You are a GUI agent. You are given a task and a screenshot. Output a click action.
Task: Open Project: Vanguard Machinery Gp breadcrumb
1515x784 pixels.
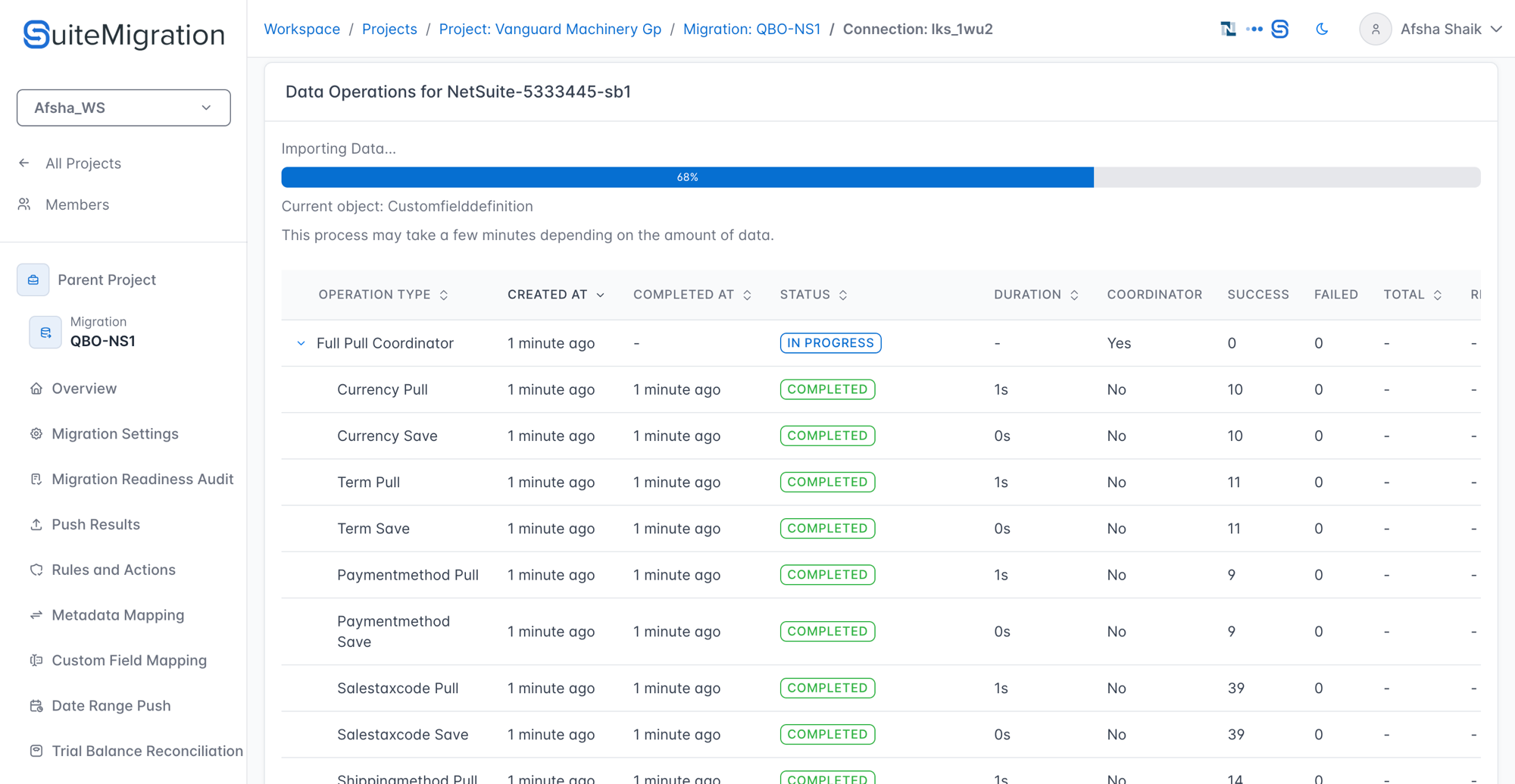click(550, 29)
